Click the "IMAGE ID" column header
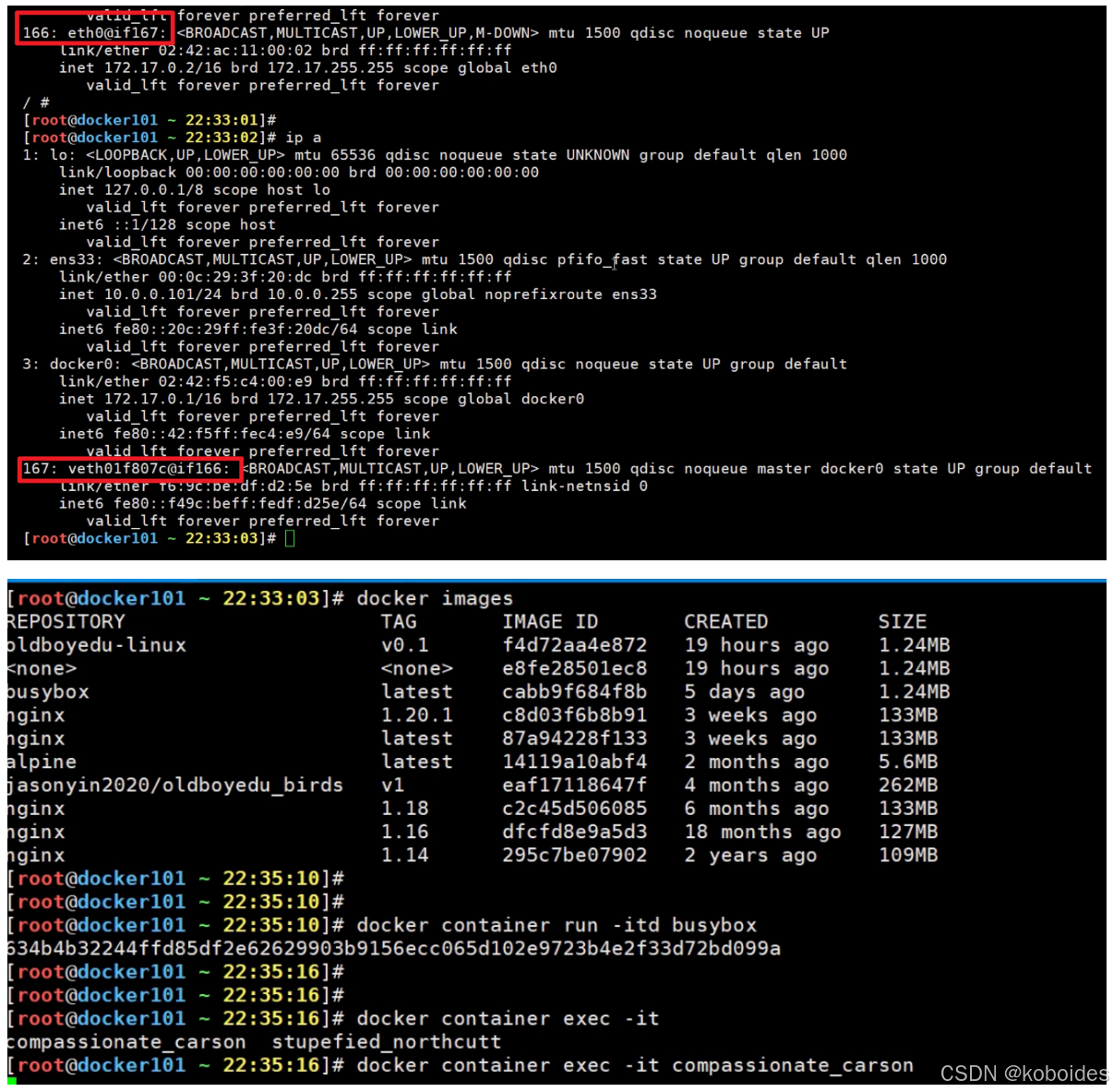The height and width of the screenshot is (1092, 1113). (x=550, y=622)
